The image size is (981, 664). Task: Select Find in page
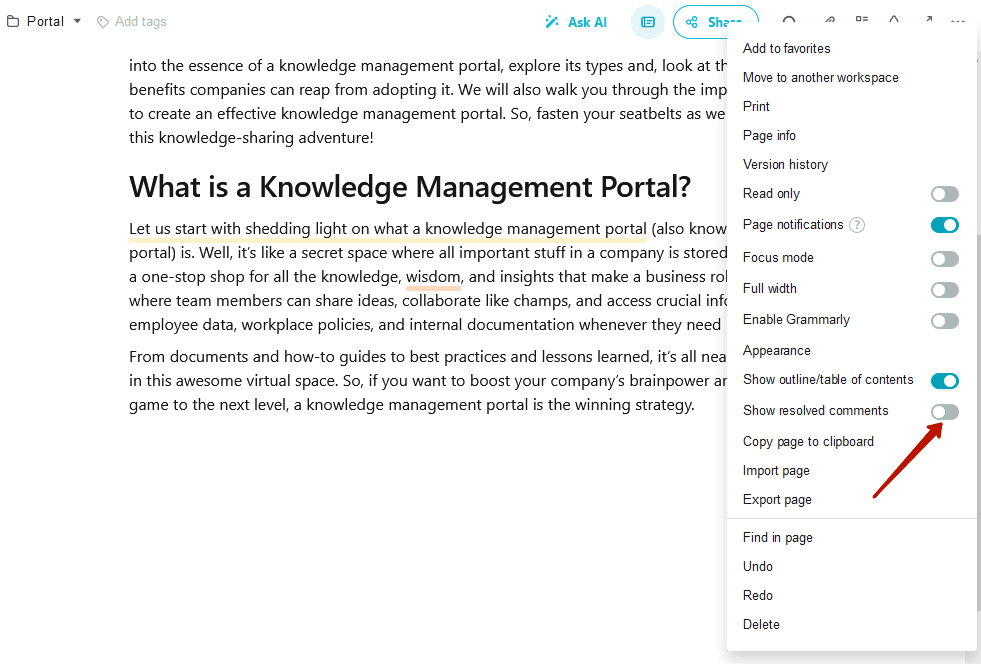click(x=778, y=538)
